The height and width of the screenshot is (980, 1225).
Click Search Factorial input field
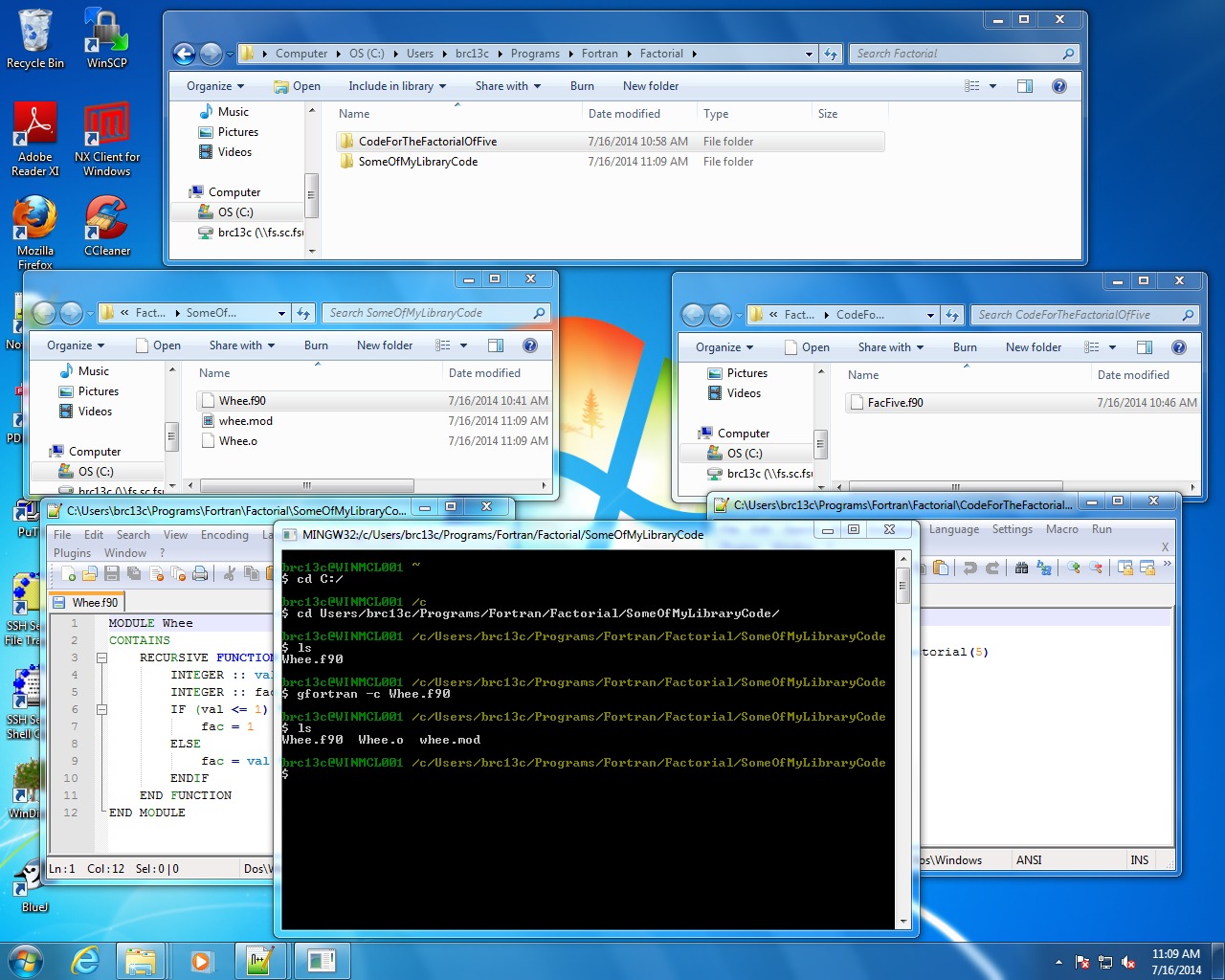[965, 54]
